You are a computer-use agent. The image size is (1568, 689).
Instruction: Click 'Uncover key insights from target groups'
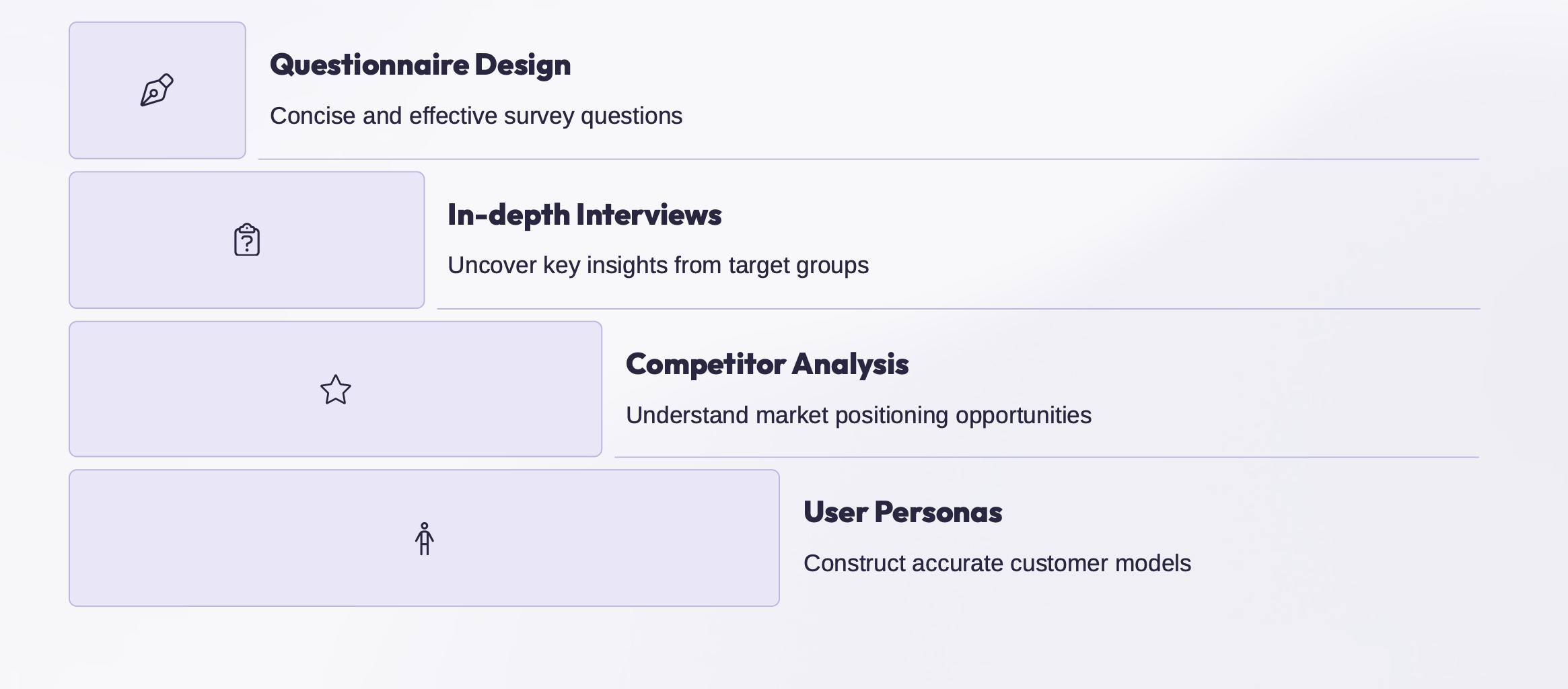coord(658,266)
